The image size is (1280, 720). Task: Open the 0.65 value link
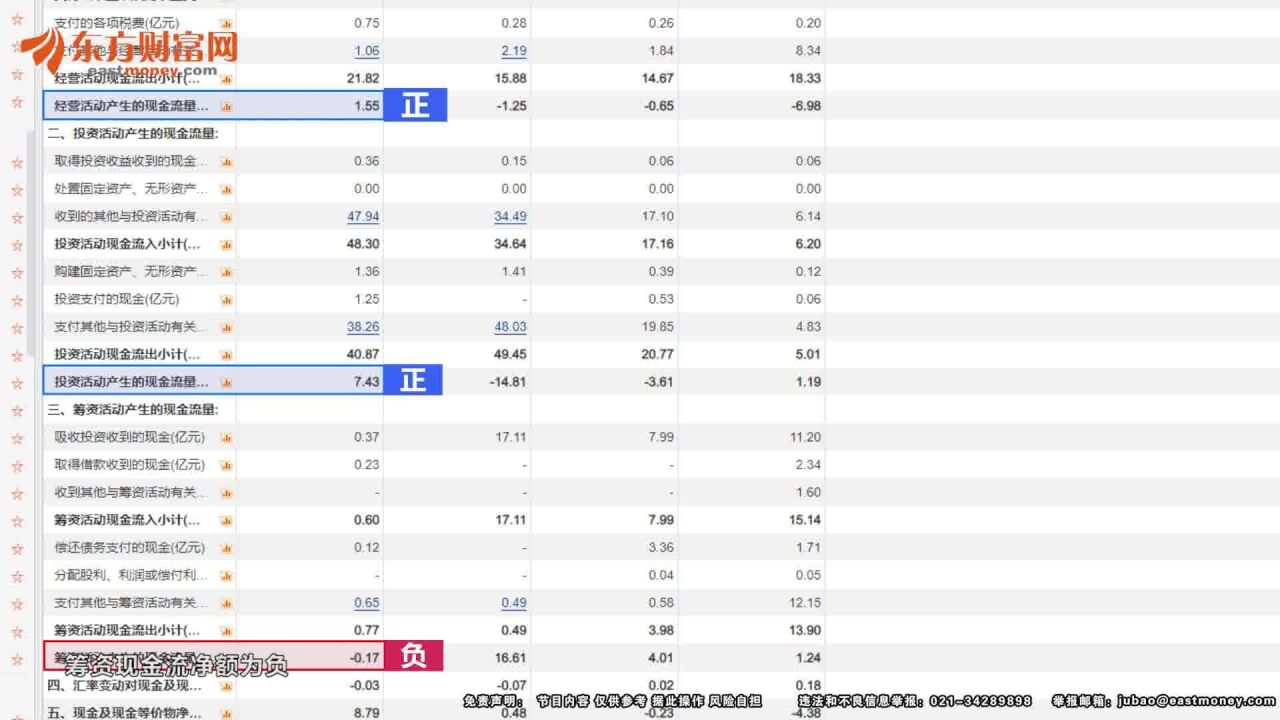click(367, 603)
